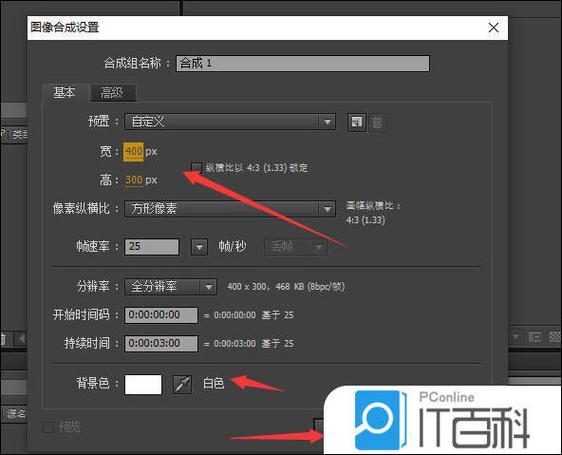Image resolution: width=562 pixels, height=455 pixels.
Task: Open the frame rate arrow dropdown
Action: coord(199,247)
